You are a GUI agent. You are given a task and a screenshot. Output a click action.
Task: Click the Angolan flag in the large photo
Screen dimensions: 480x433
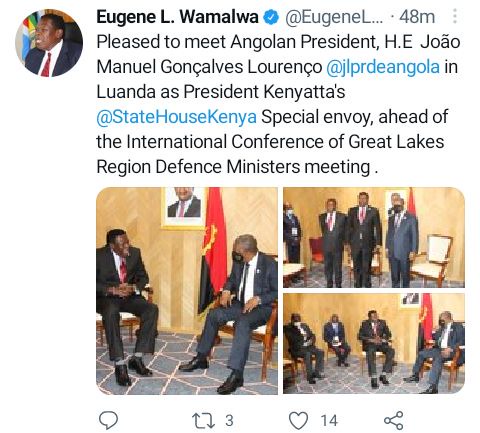[x=213, y=250]
